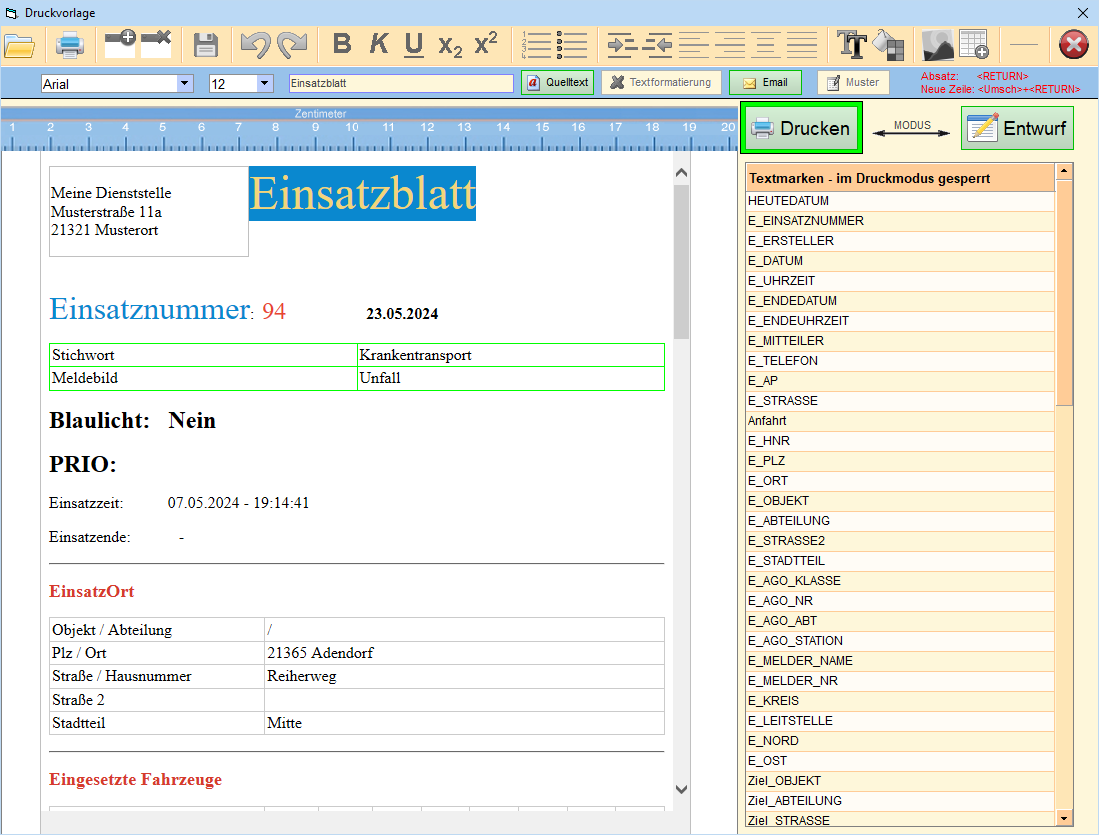Select E_STADTTEIL bookmark entry
This screenshot has height=835, width=1099.
[x=786, y=561]
